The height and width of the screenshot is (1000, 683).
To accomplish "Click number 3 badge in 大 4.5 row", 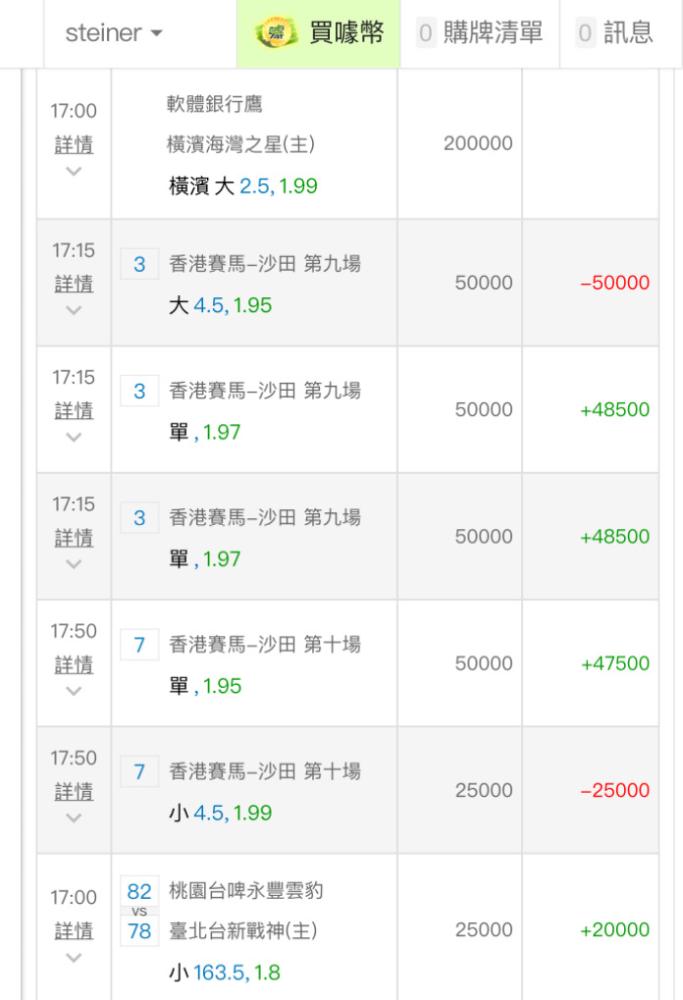I will click(140, 264).
